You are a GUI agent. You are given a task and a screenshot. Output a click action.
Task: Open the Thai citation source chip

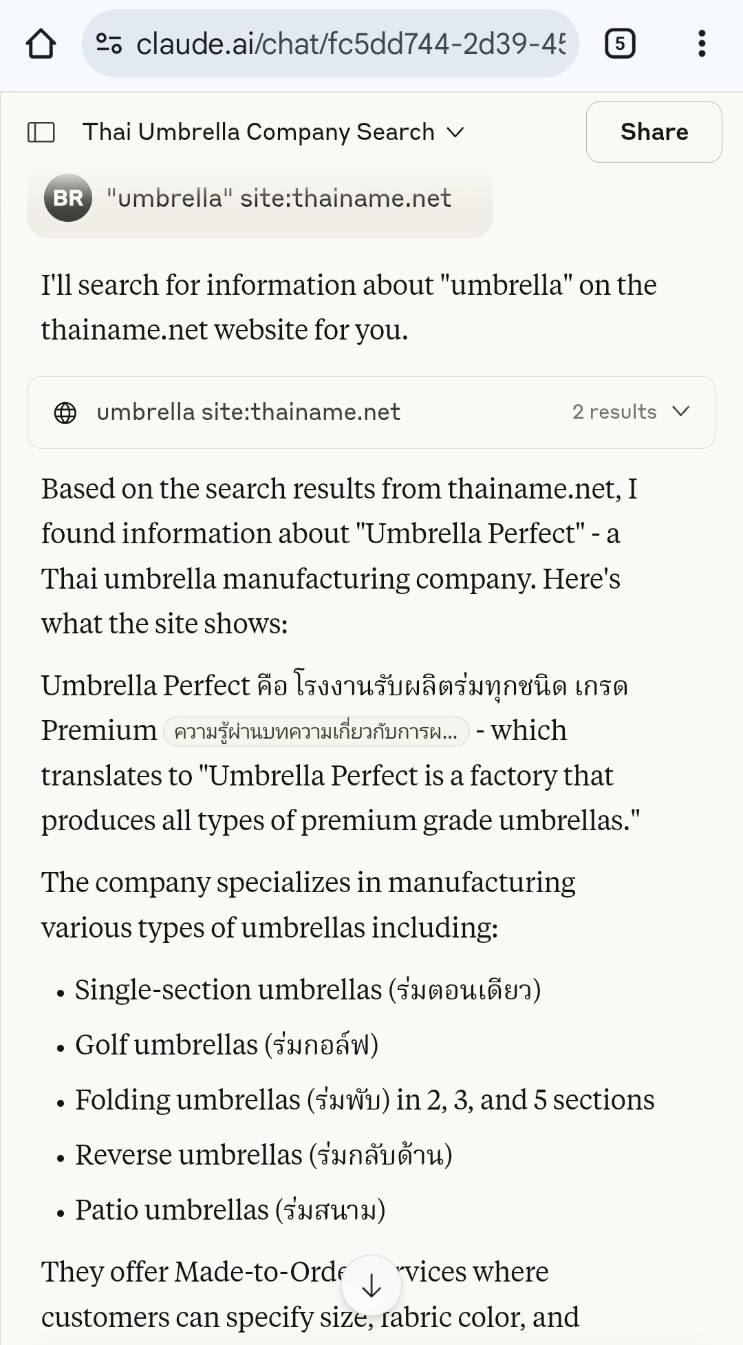tap(316, 731)
